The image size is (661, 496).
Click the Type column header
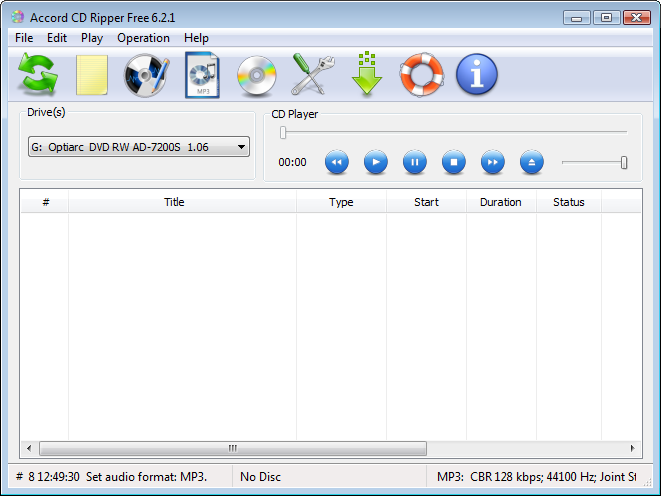[341, 202]
